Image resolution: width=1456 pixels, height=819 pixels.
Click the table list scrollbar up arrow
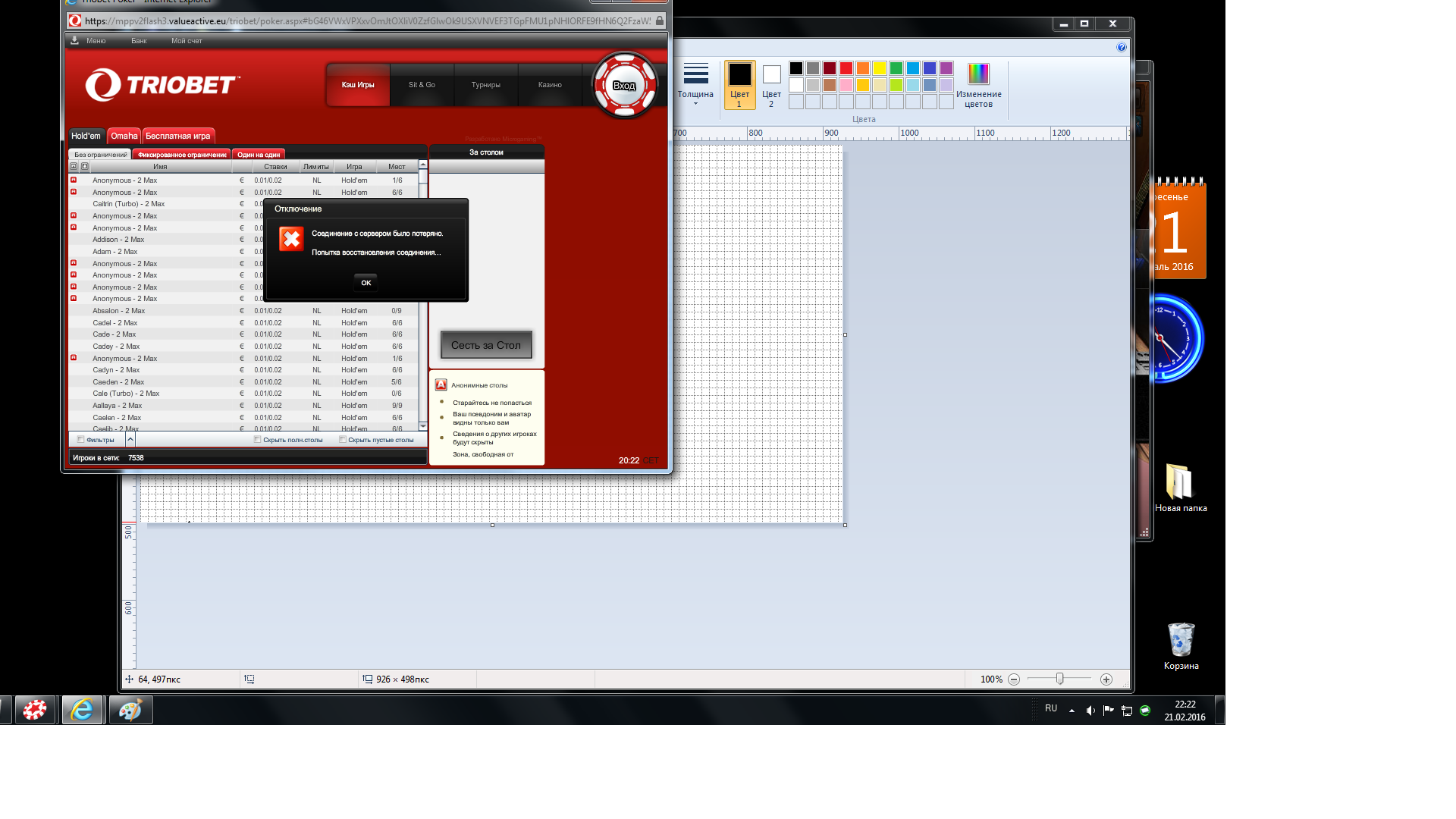point(423,165)
